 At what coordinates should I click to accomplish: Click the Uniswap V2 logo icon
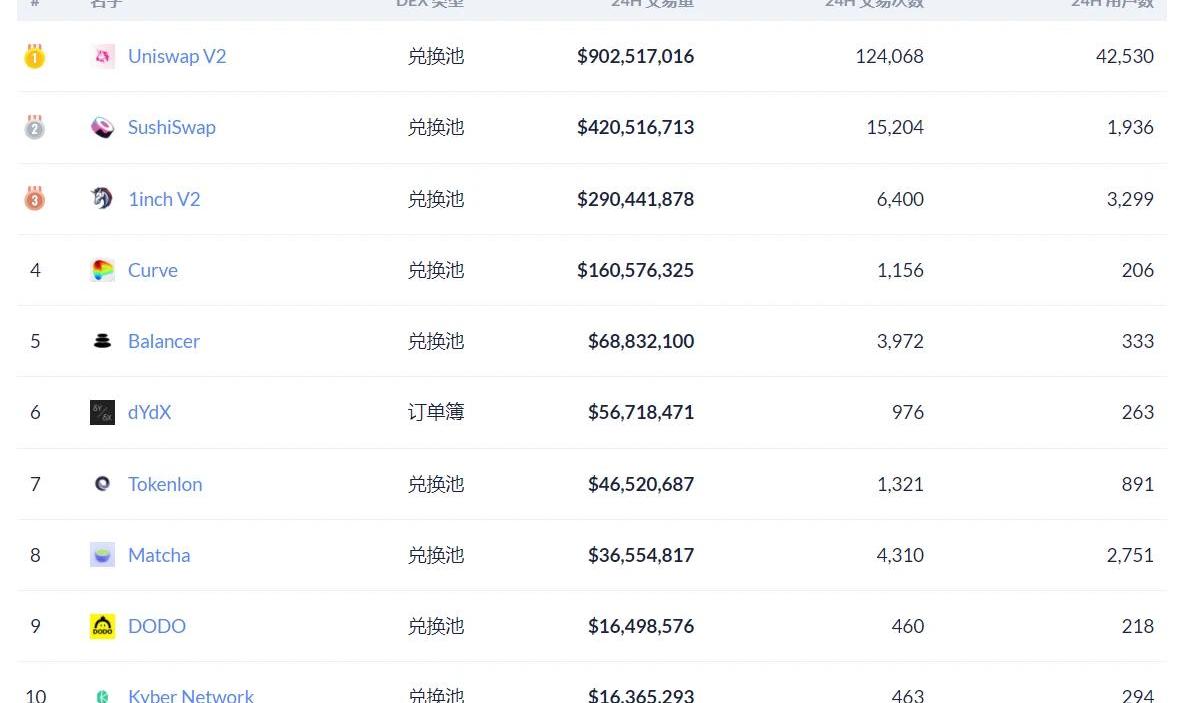[x=102, y=57]
